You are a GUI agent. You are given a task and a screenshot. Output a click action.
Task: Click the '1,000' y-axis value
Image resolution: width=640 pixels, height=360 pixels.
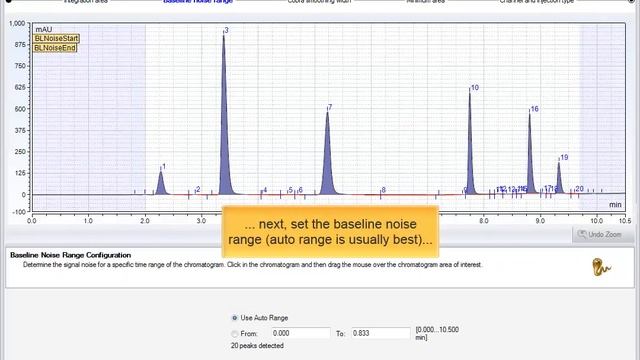(x=17, y=23)
